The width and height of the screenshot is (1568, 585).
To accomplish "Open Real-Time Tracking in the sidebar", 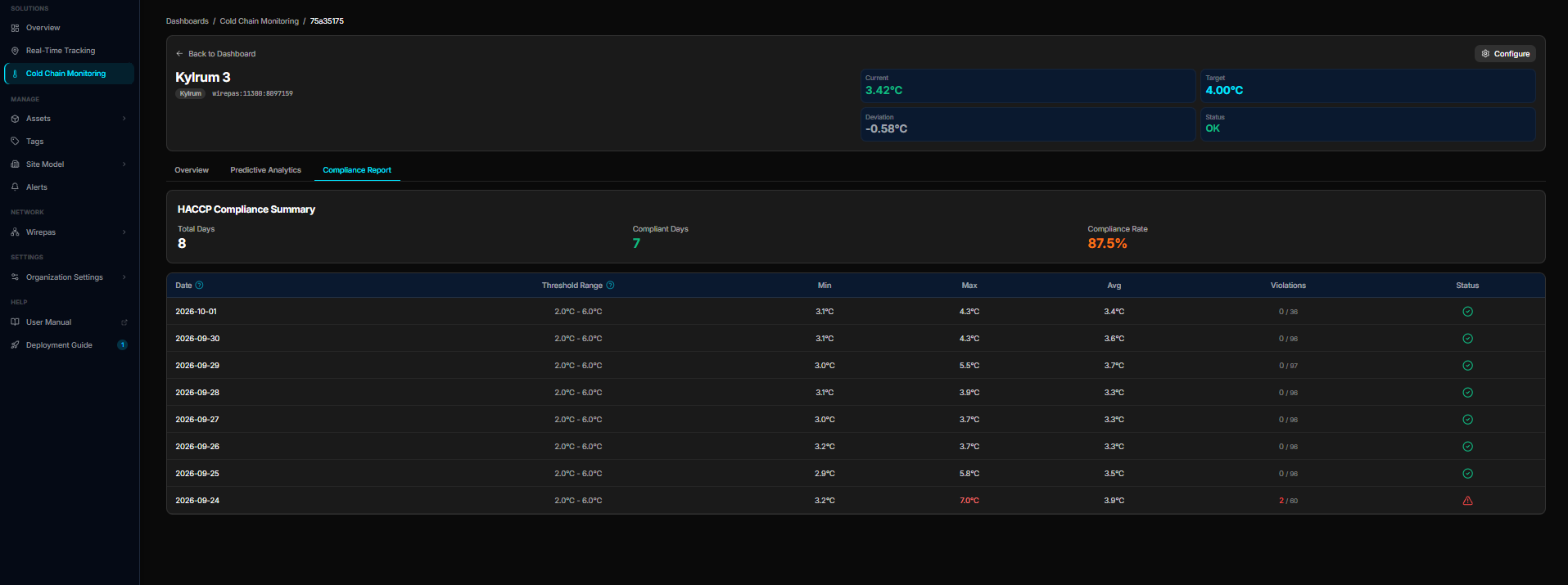I will (x=69, y=51).
